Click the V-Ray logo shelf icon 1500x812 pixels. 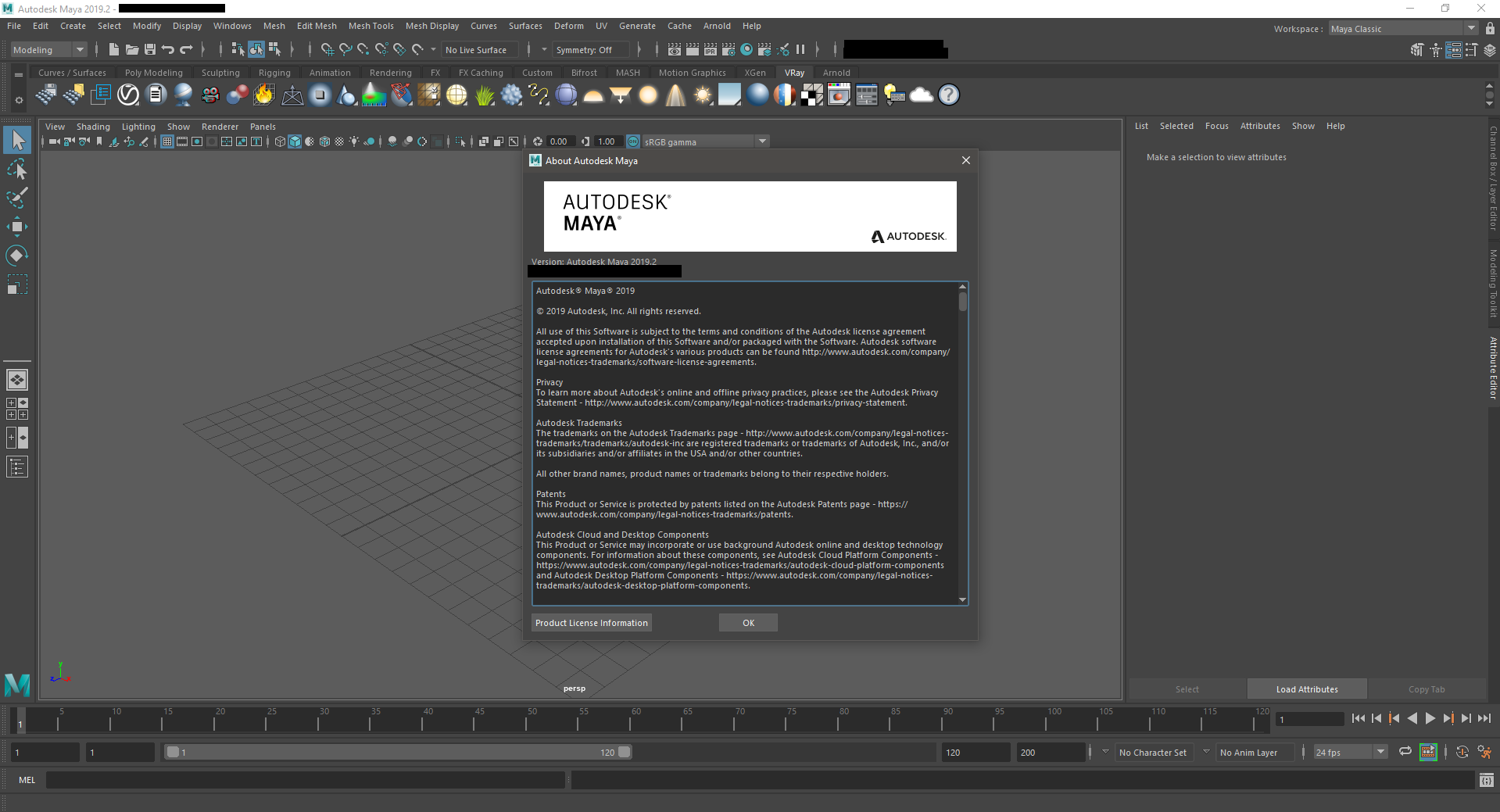tap(128, 95)
